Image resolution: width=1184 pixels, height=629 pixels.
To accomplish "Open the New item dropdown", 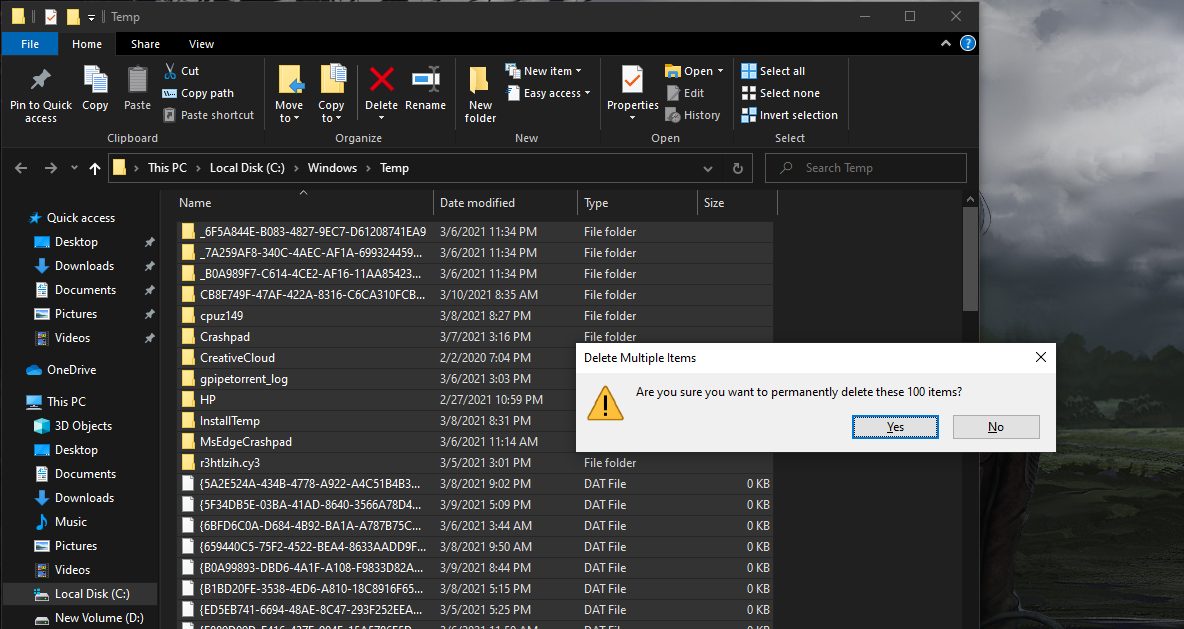I will pos(553,71).
